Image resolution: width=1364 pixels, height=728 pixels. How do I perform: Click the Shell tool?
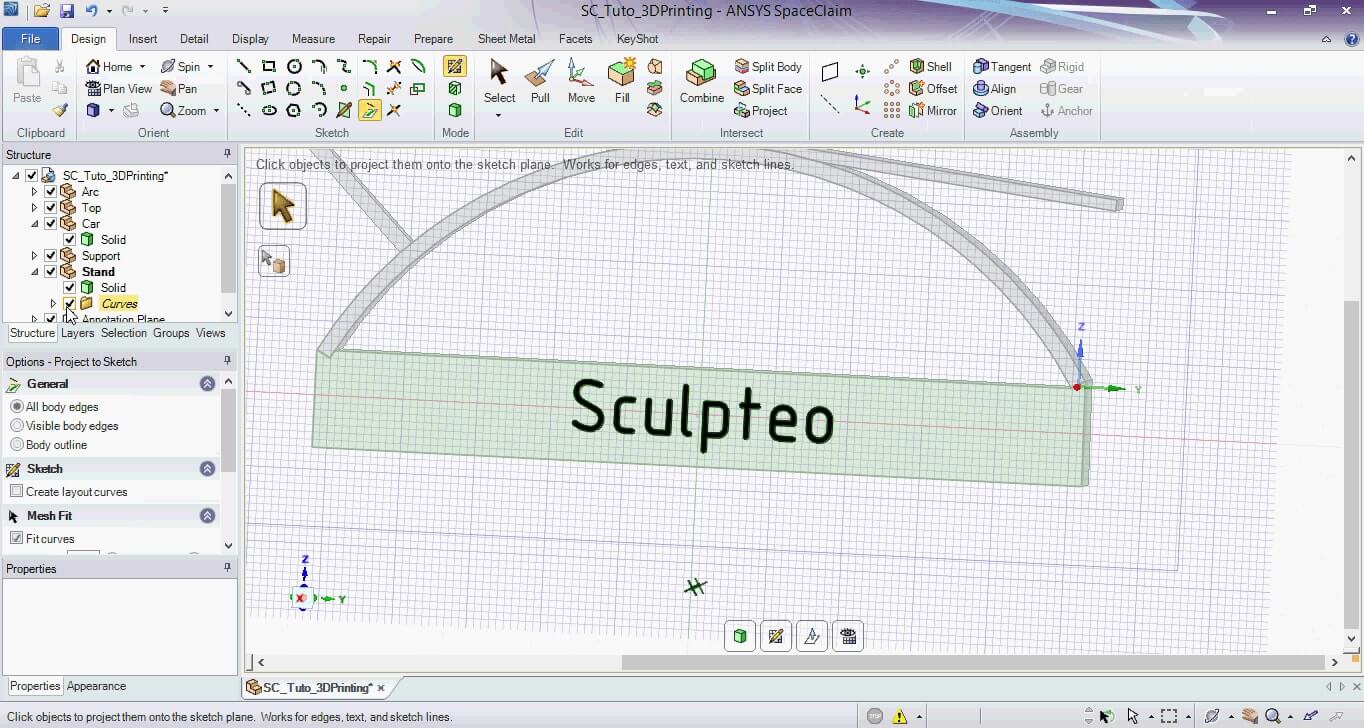[930, 66]
